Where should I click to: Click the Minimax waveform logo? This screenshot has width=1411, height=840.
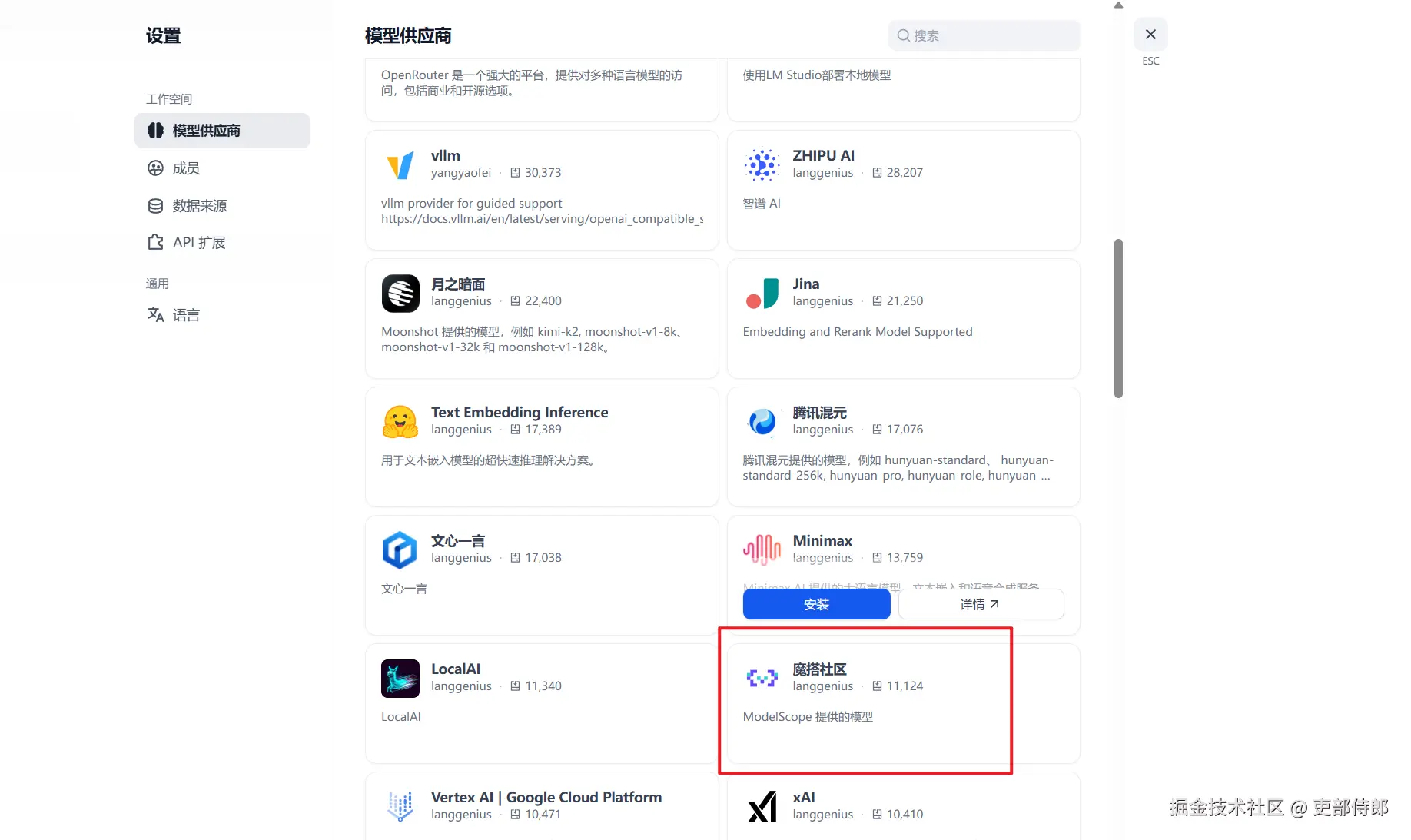pos(762,550)
